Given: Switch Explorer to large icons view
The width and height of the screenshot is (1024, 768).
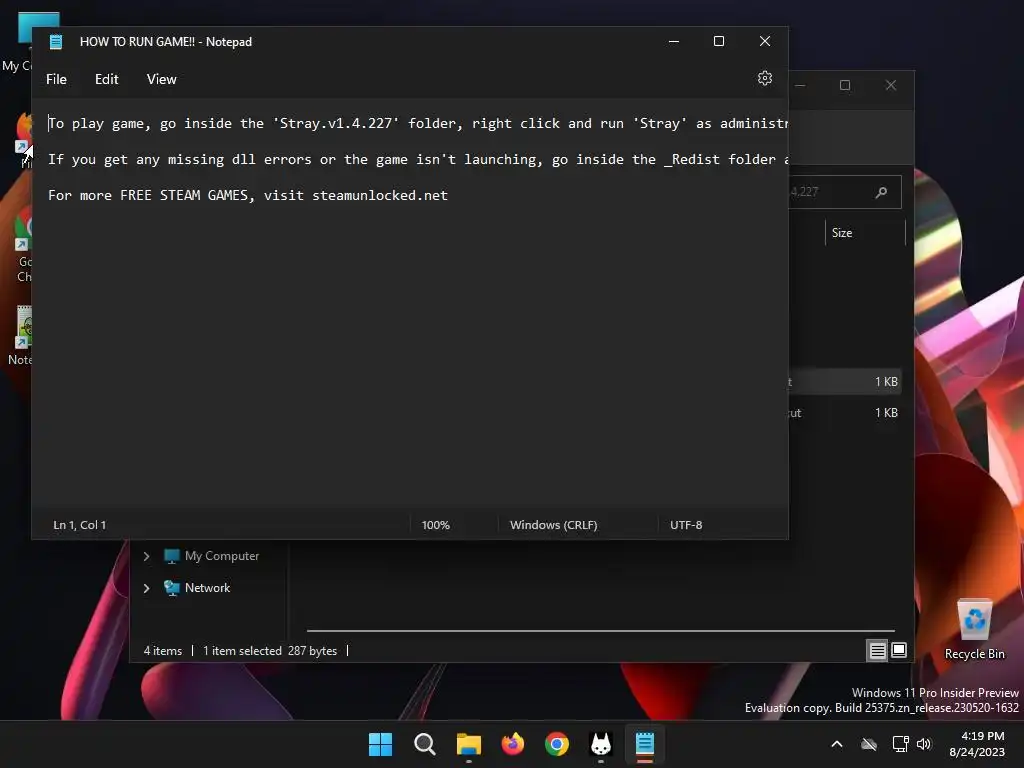Looking at the screenshot, I should 899,650.
